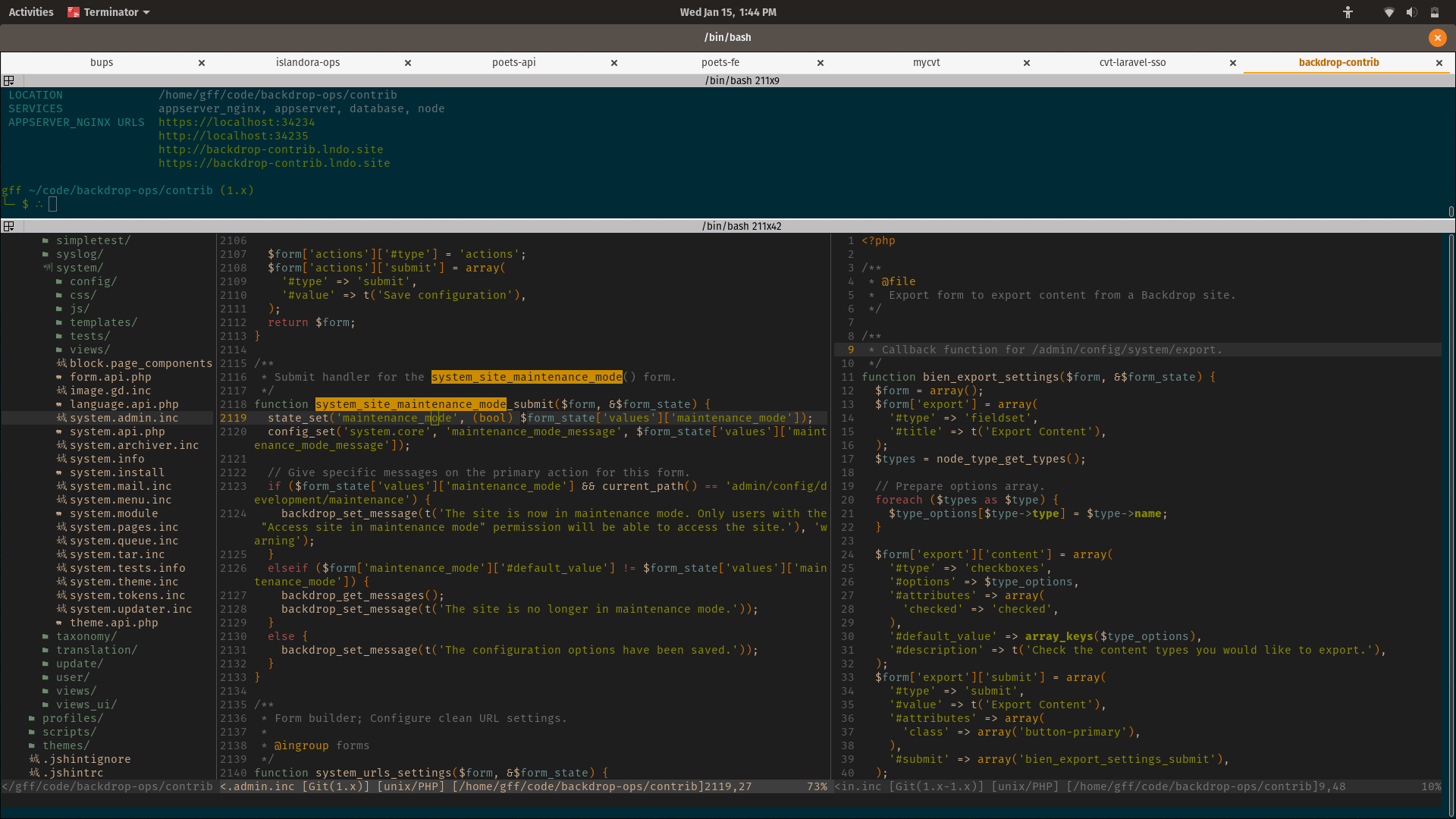Click the orange window close button
The width and height of the screenshot is (1456, 819).
pos(1437,37)
